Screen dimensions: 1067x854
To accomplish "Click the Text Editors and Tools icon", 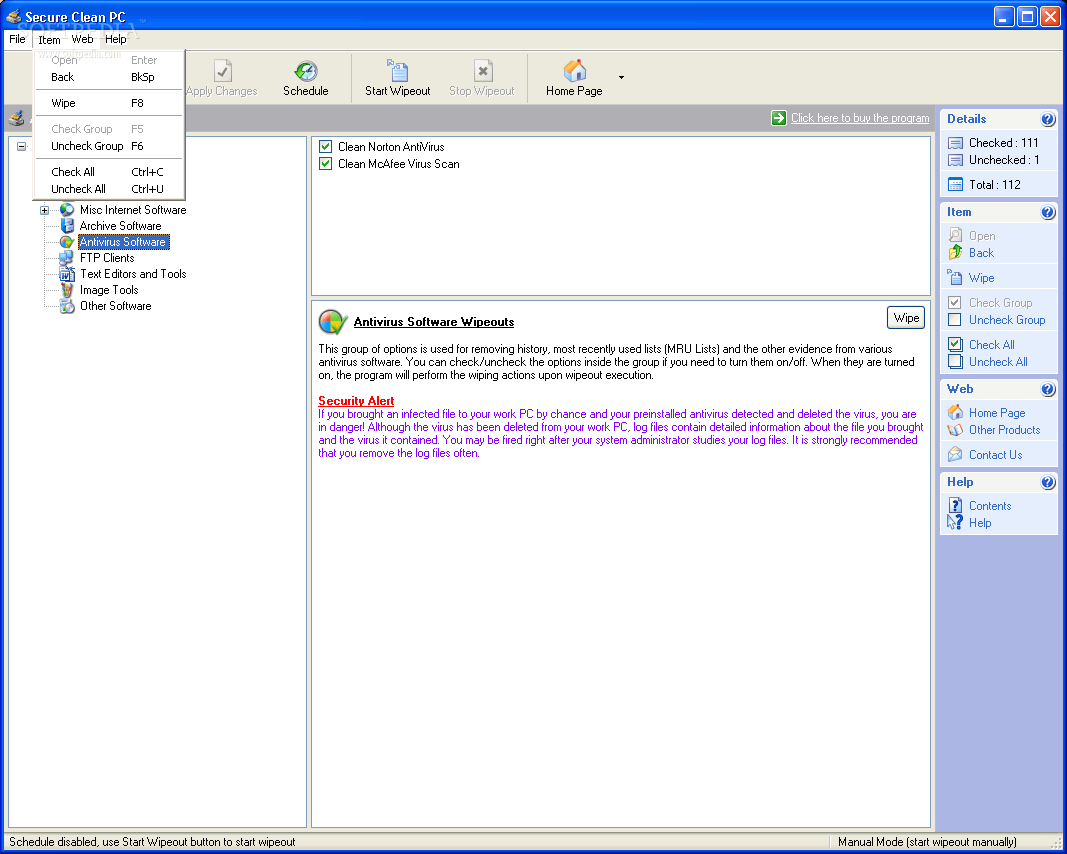I will pyautogui.click(x=67, y=274).
